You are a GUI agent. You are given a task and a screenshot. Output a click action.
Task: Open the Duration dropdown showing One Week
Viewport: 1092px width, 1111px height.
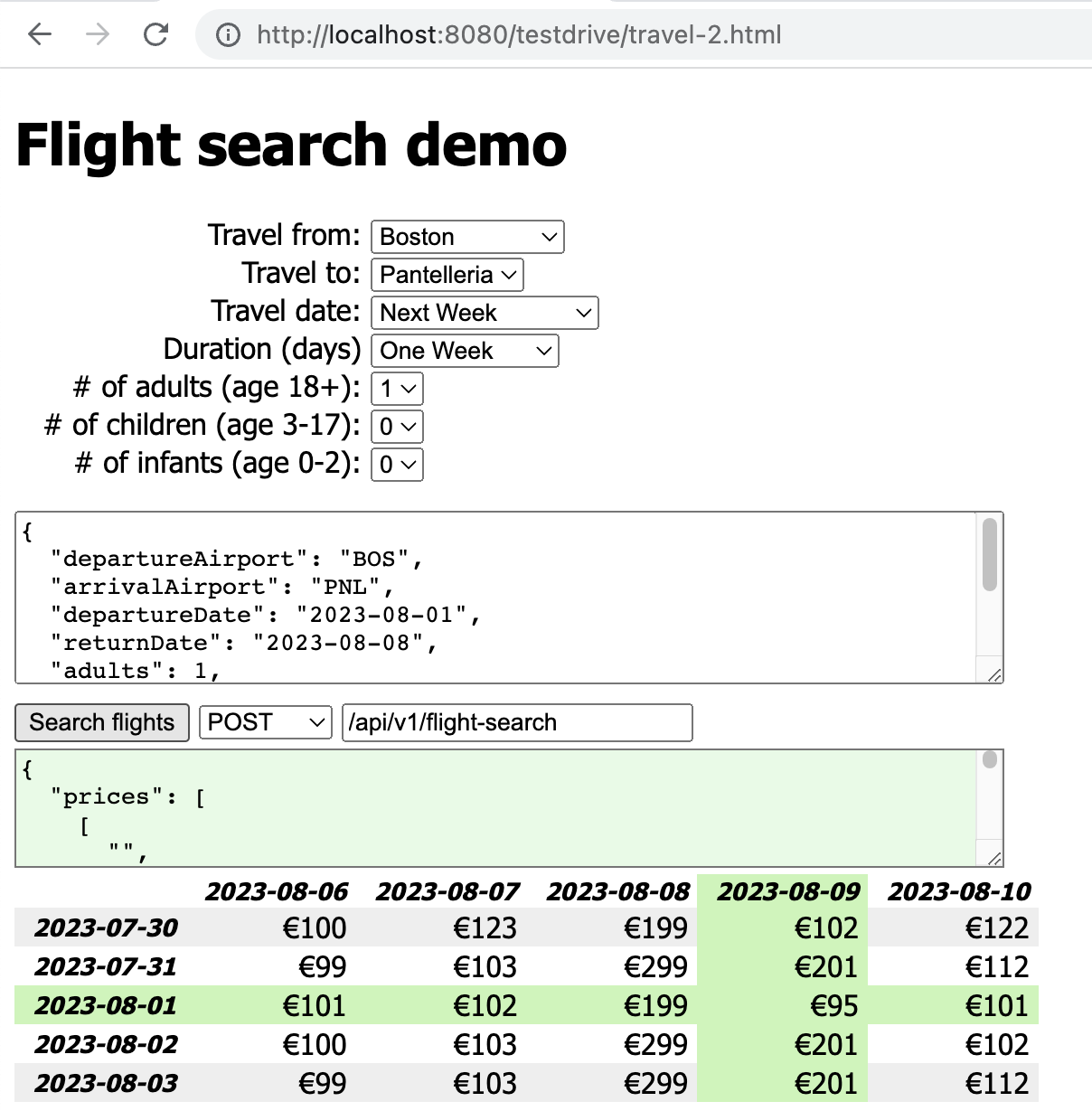click(464, 351)
